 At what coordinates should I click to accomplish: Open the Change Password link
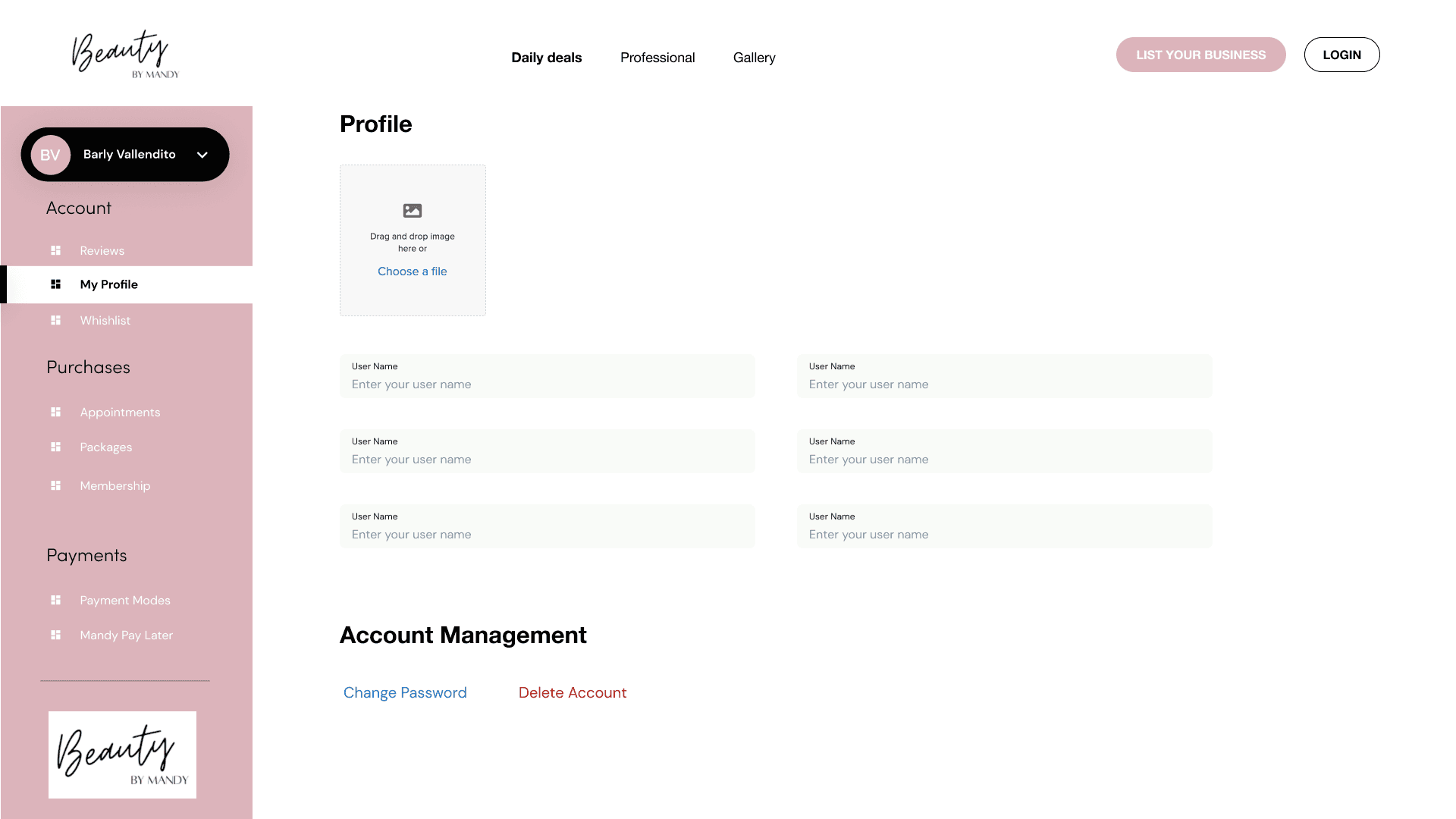tap(405, 692)
